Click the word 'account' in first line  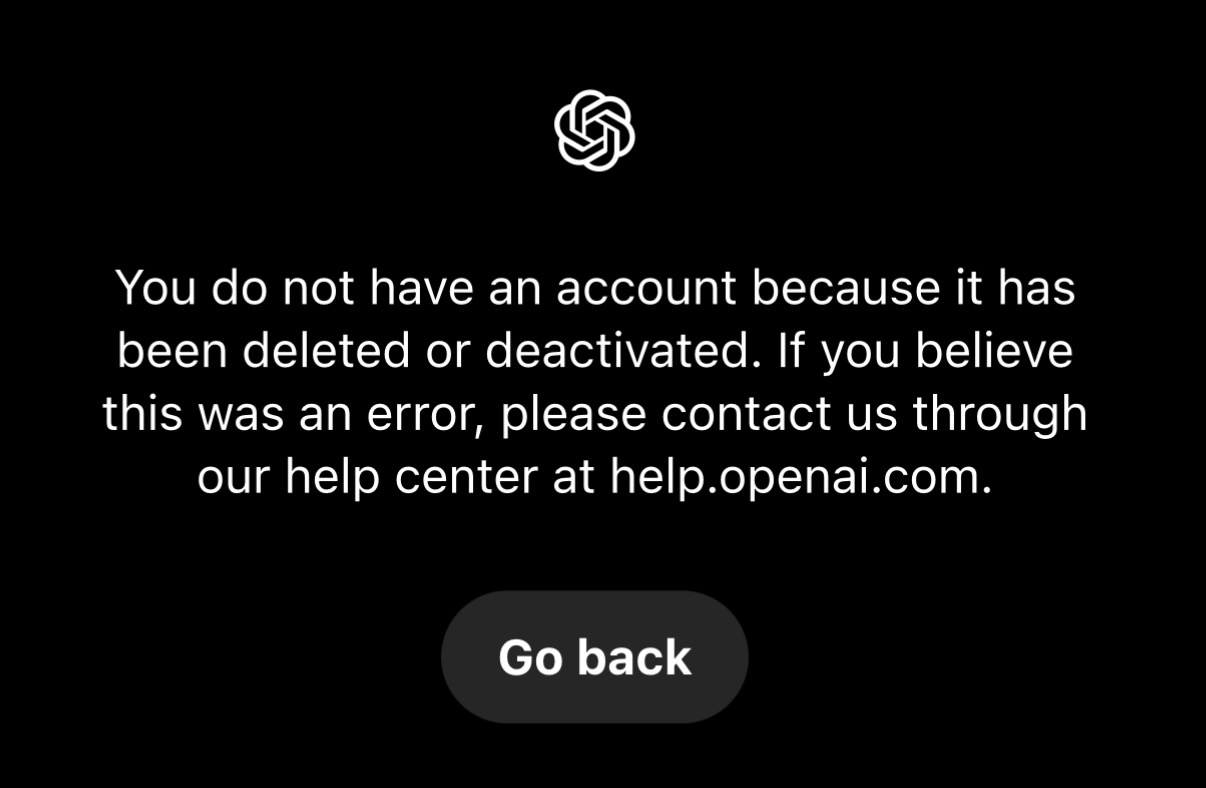(647, 289)
